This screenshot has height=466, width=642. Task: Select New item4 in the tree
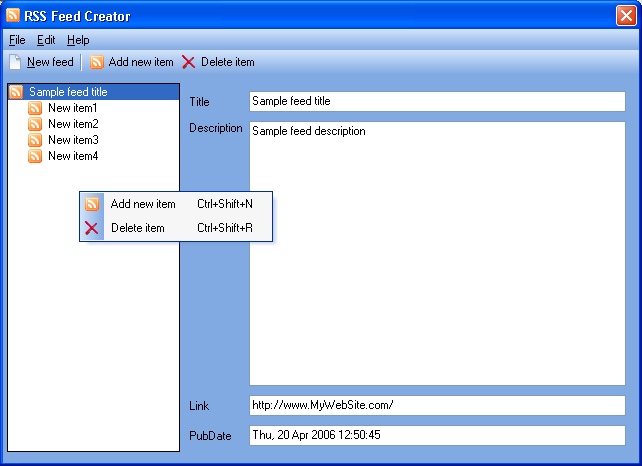[x=73, y=156]
